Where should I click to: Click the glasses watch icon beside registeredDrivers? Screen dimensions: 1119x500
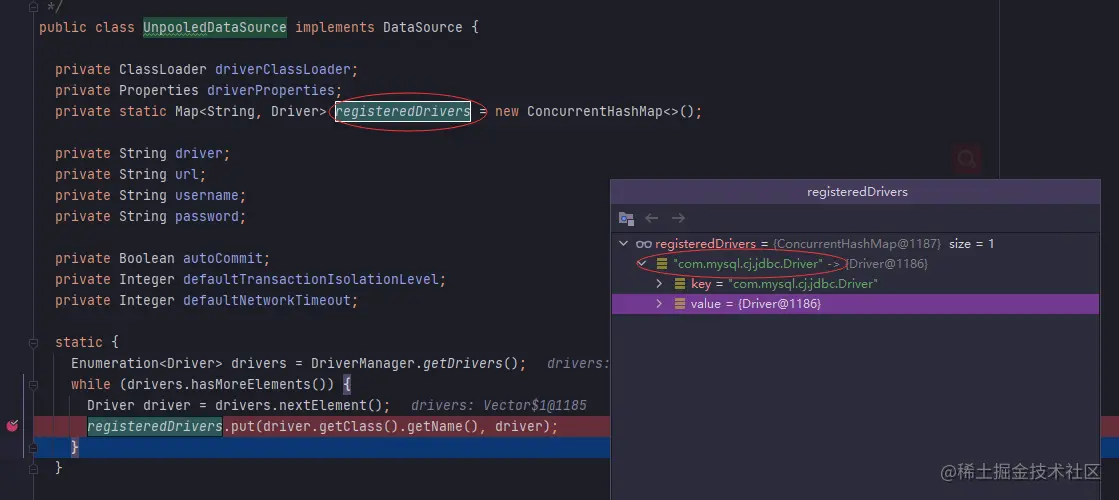point(644,244)
